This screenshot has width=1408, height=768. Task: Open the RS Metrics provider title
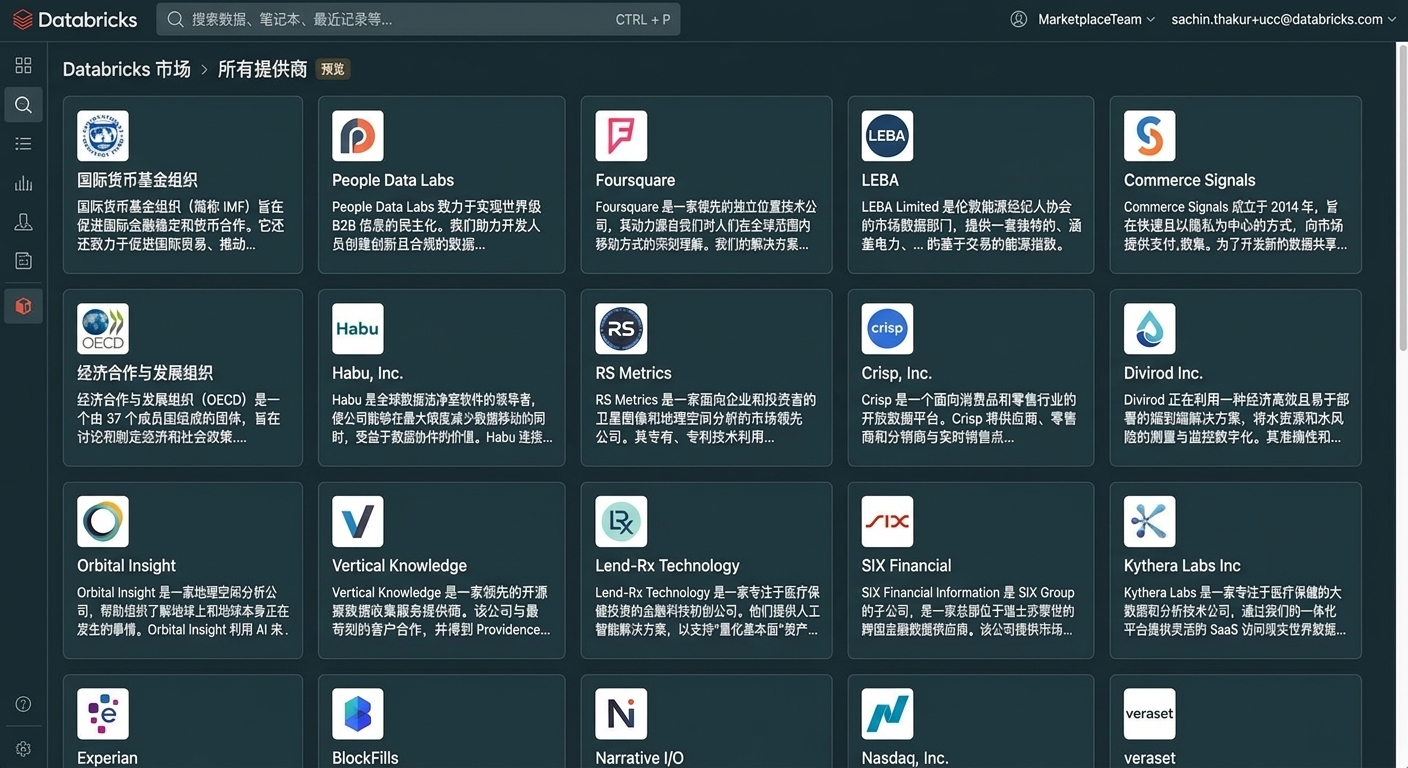tap(633, 373)
